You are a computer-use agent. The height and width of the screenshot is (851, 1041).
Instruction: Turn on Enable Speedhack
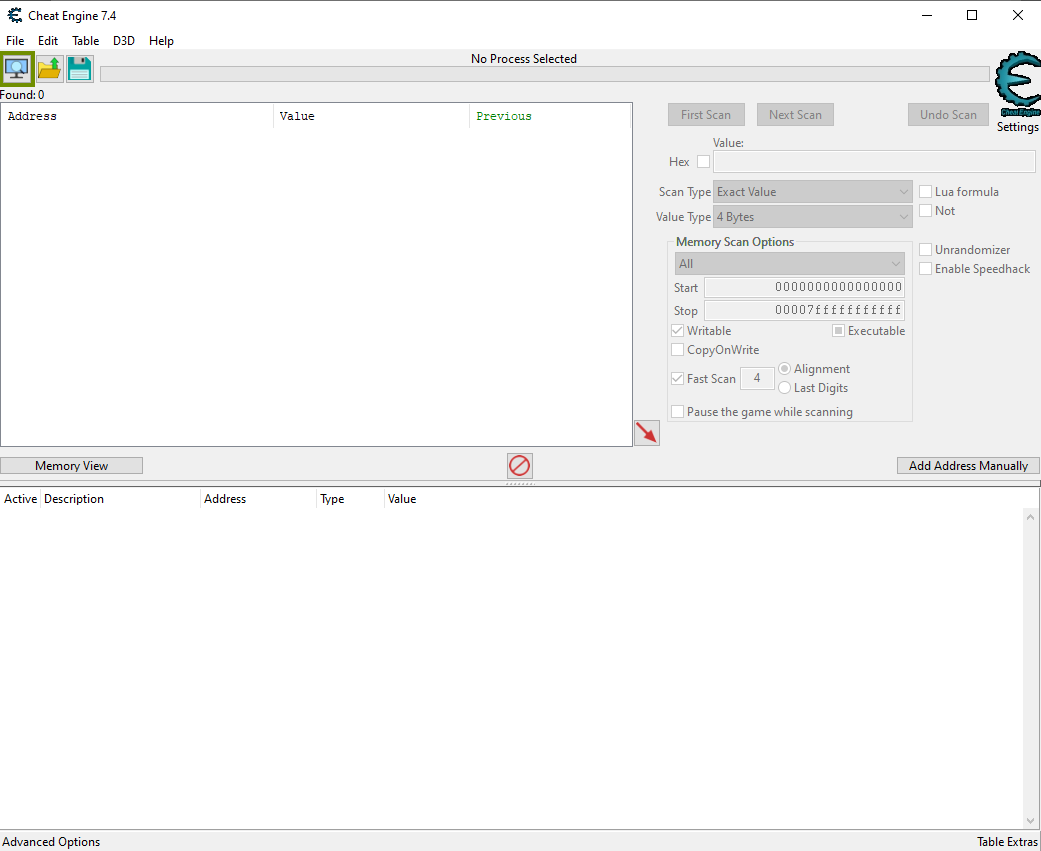coord(925,269)
